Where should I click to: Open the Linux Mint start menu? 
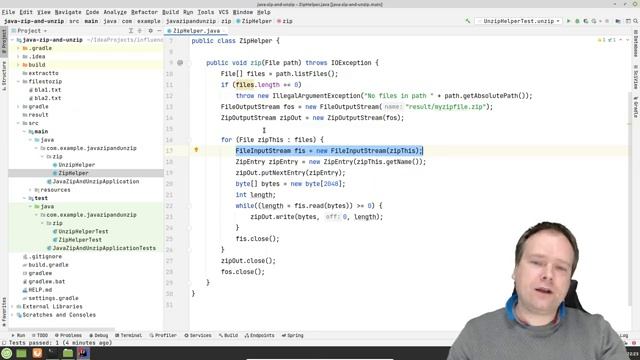click(x=6, y=353)
